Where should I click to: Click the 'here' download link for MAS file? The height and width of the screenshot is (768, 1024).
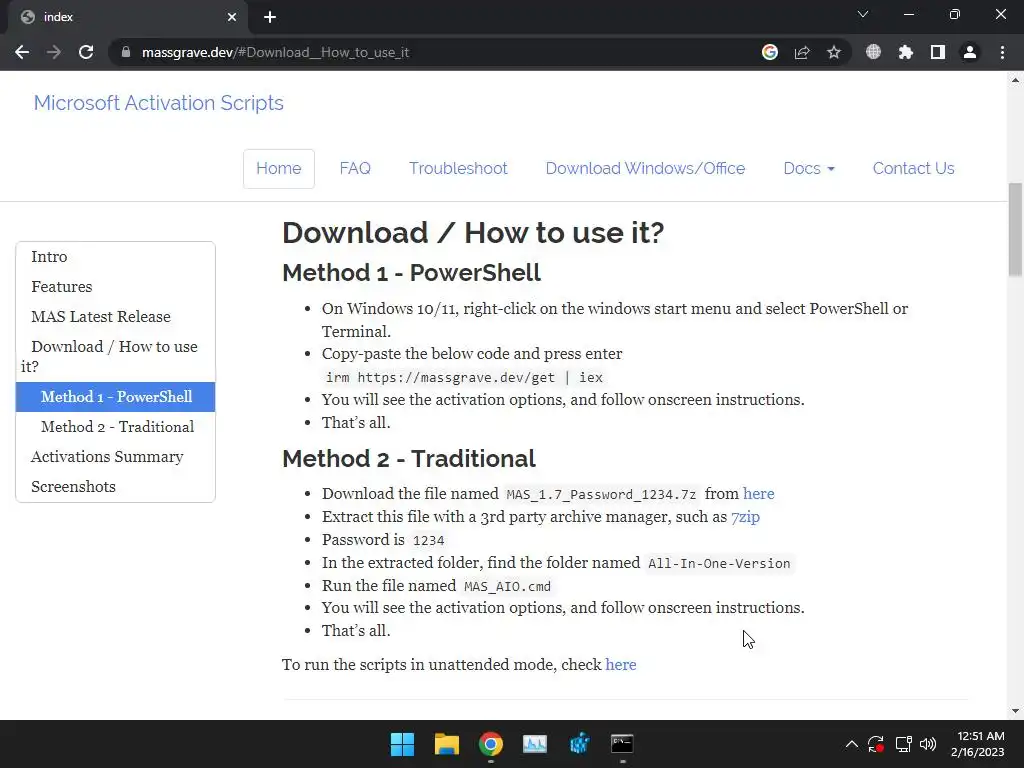coord(759,494)
